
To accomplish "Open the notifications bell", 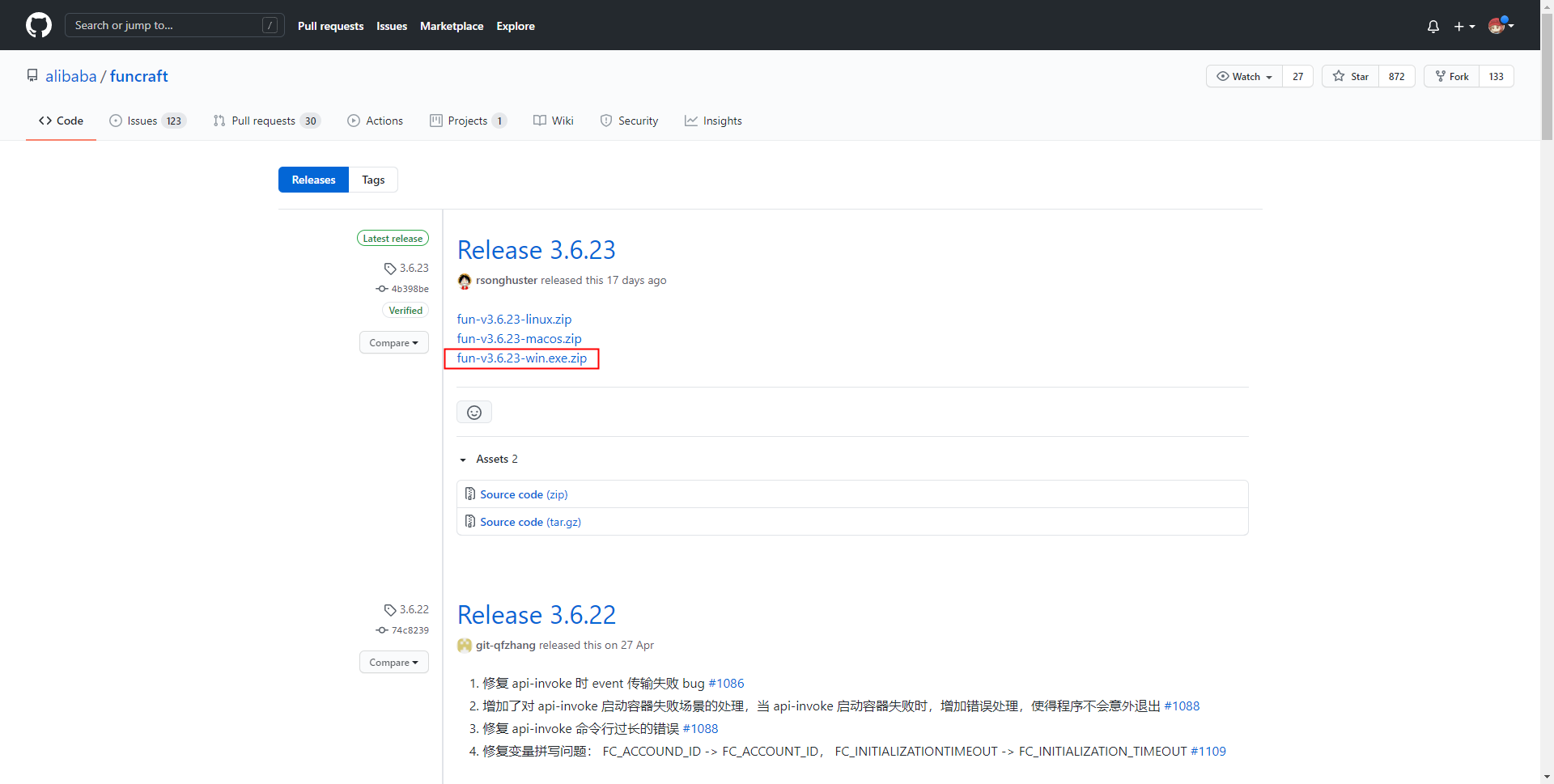I will tap(1433, 26).
